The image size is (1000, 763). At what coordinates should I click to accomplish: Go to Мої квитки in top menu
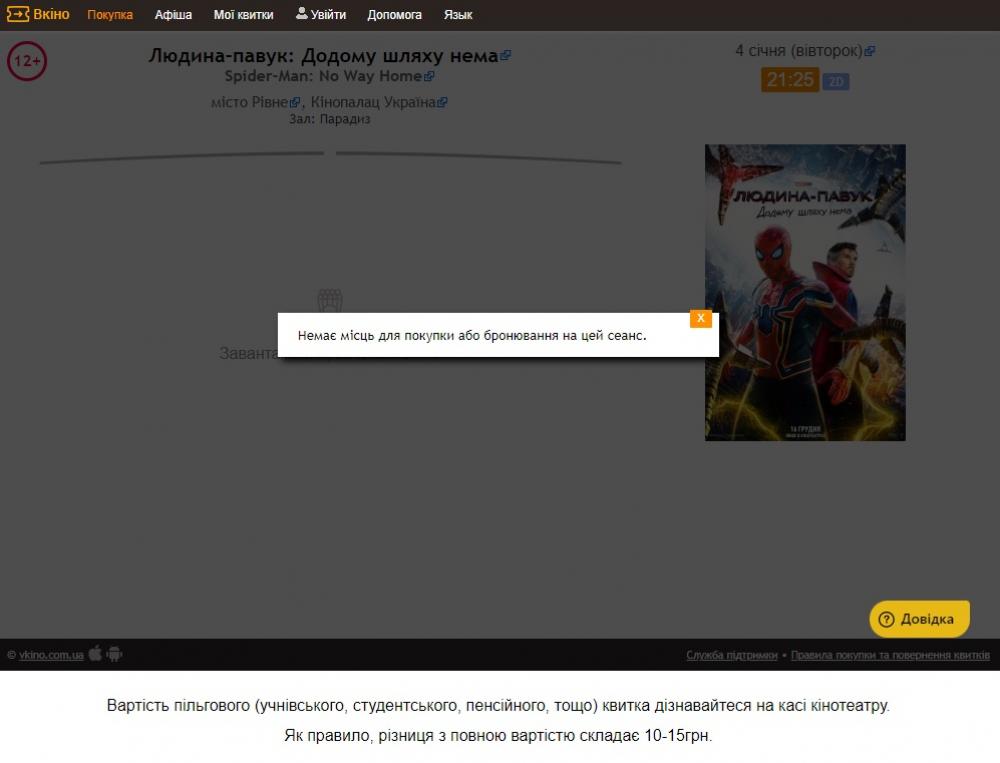[x=243, y=15]
